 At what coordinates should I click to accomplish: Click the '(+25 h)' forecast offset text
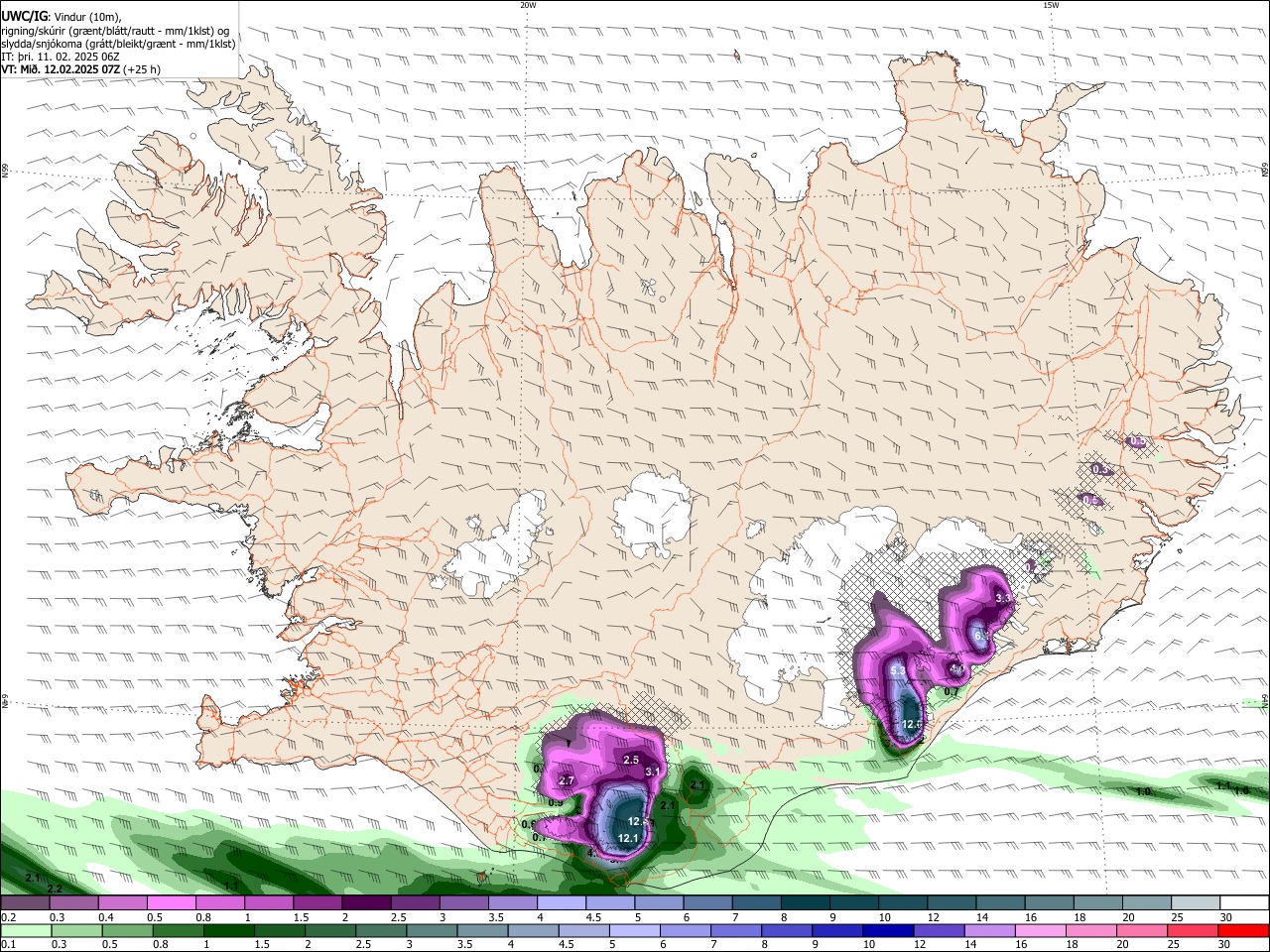[x=143, y=69]
